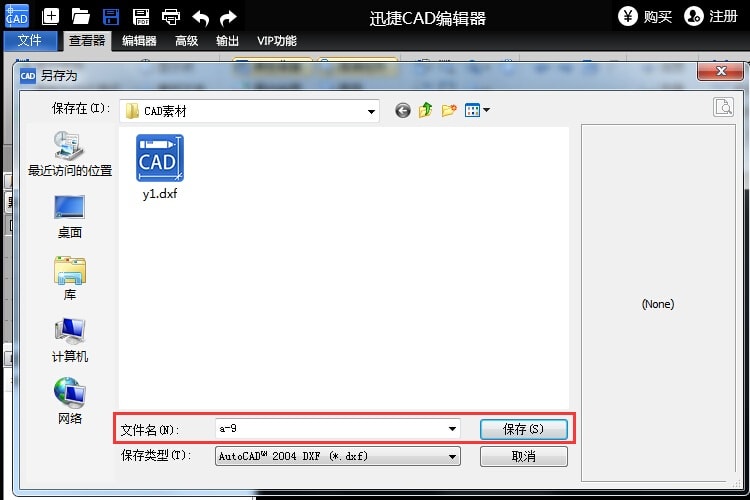Click the CAD application logo icon
This screenshot has width=750, height=500.
click(x=17, y=16)
